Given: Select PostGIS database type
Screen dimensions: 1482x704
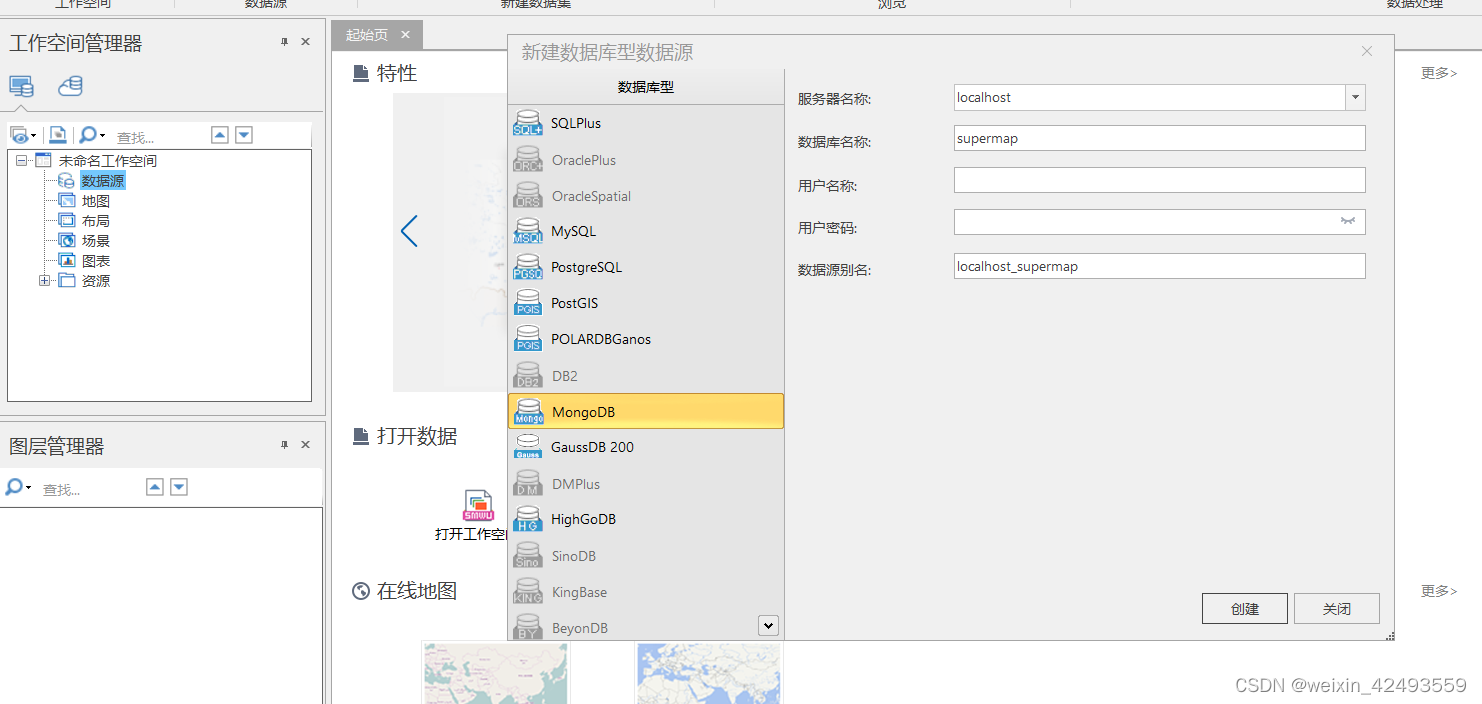Looking at the screenshot, I should 645,303.
